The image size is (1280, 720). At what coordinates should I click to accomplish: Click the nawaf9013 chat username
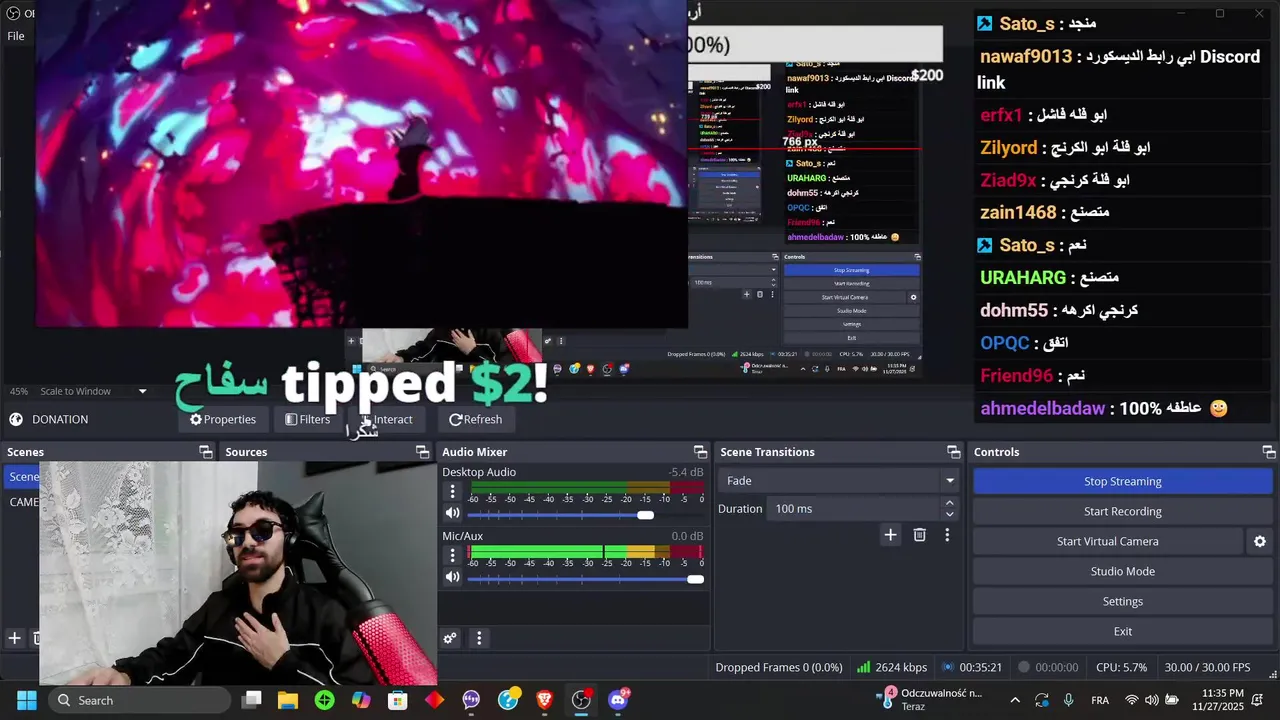click(x=1026, y=57)
